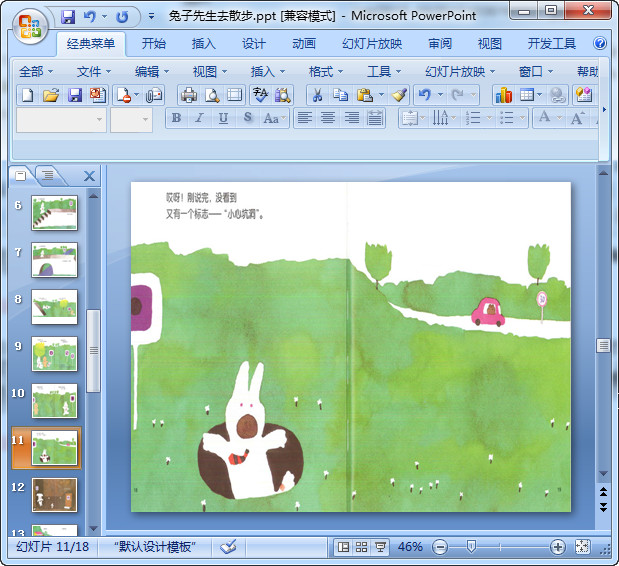Switch to outline tab in pane
This screenshot has width=619, height=566.
click(48, 175)
